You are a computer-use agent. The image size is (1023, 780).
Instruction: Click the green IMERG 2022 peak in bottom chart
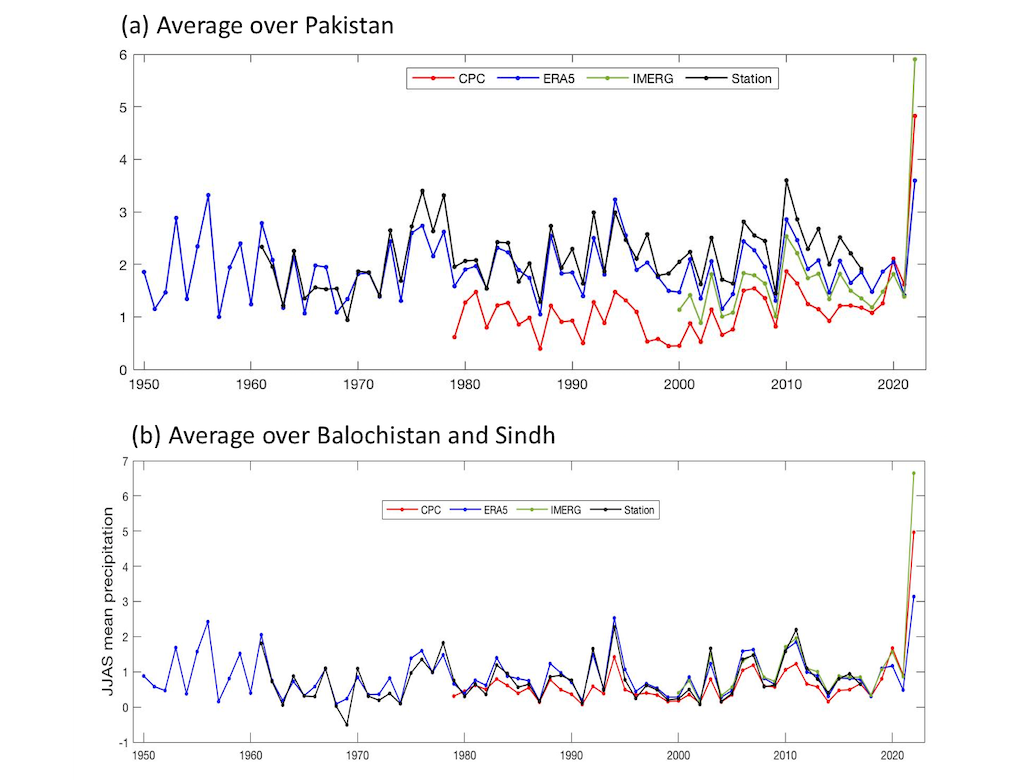click(913, 473)
